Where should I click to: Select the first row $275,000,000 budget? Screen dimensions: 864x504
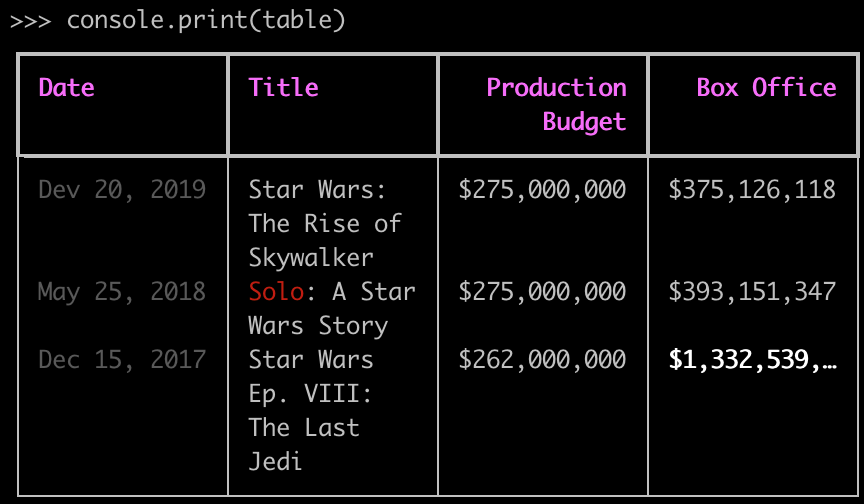tap(543, 191)
